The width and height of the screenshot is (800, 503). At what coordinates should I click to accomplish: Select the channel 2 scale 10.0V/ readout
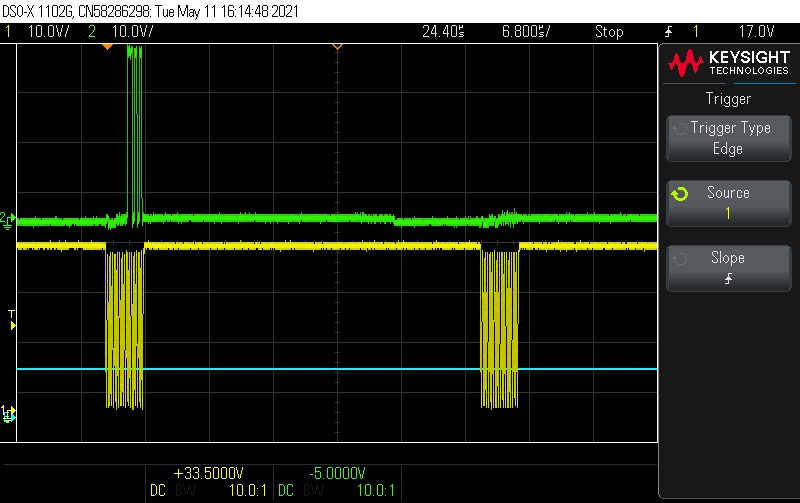click(x=132, y=32)
